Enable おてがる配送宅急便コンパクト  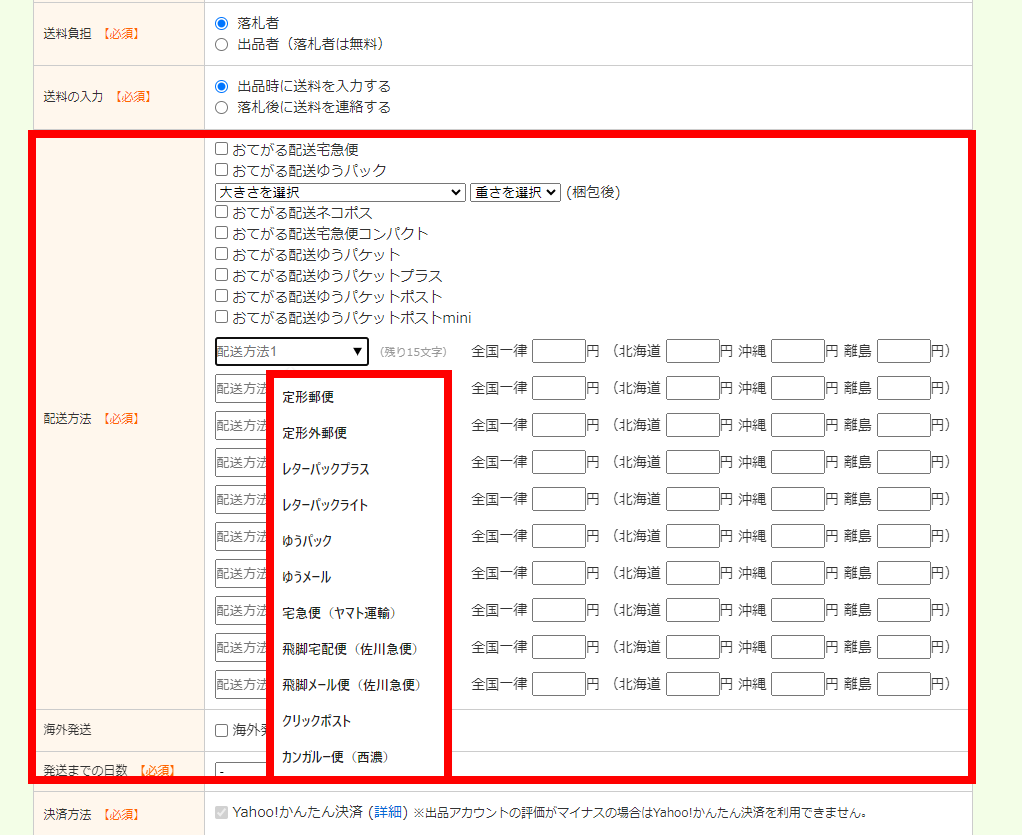222,233
